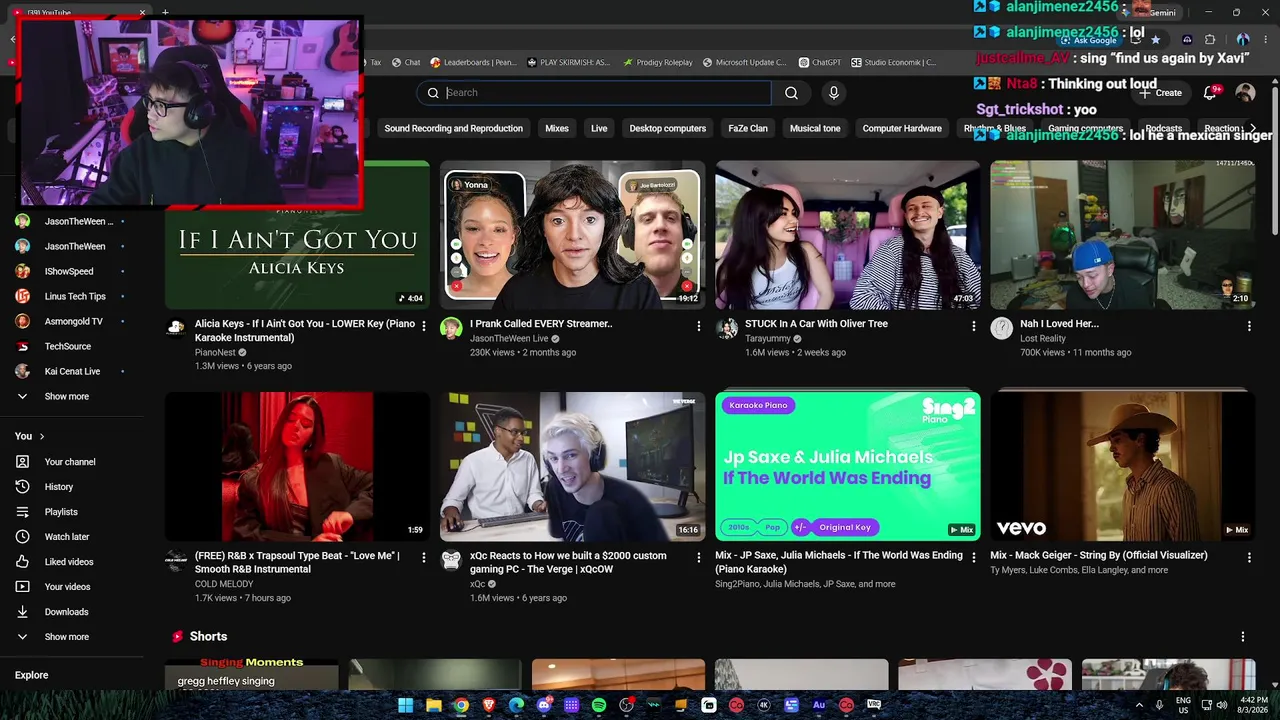Open Liked videos in sidebar
The image size is (1280, 720).
(69, 562)
